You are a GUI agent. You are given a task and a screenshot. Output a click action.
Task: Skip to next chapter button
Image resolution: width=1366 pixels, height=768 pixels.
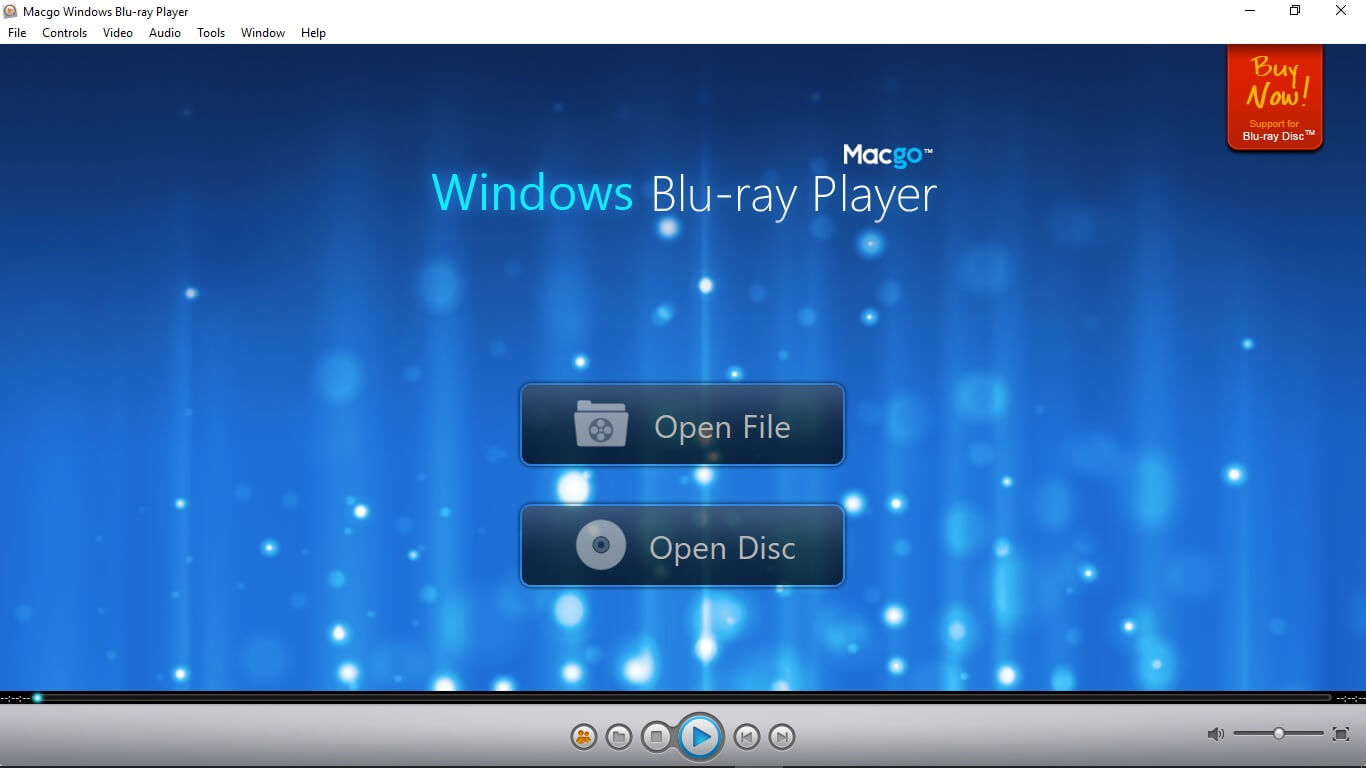point(782,738)
